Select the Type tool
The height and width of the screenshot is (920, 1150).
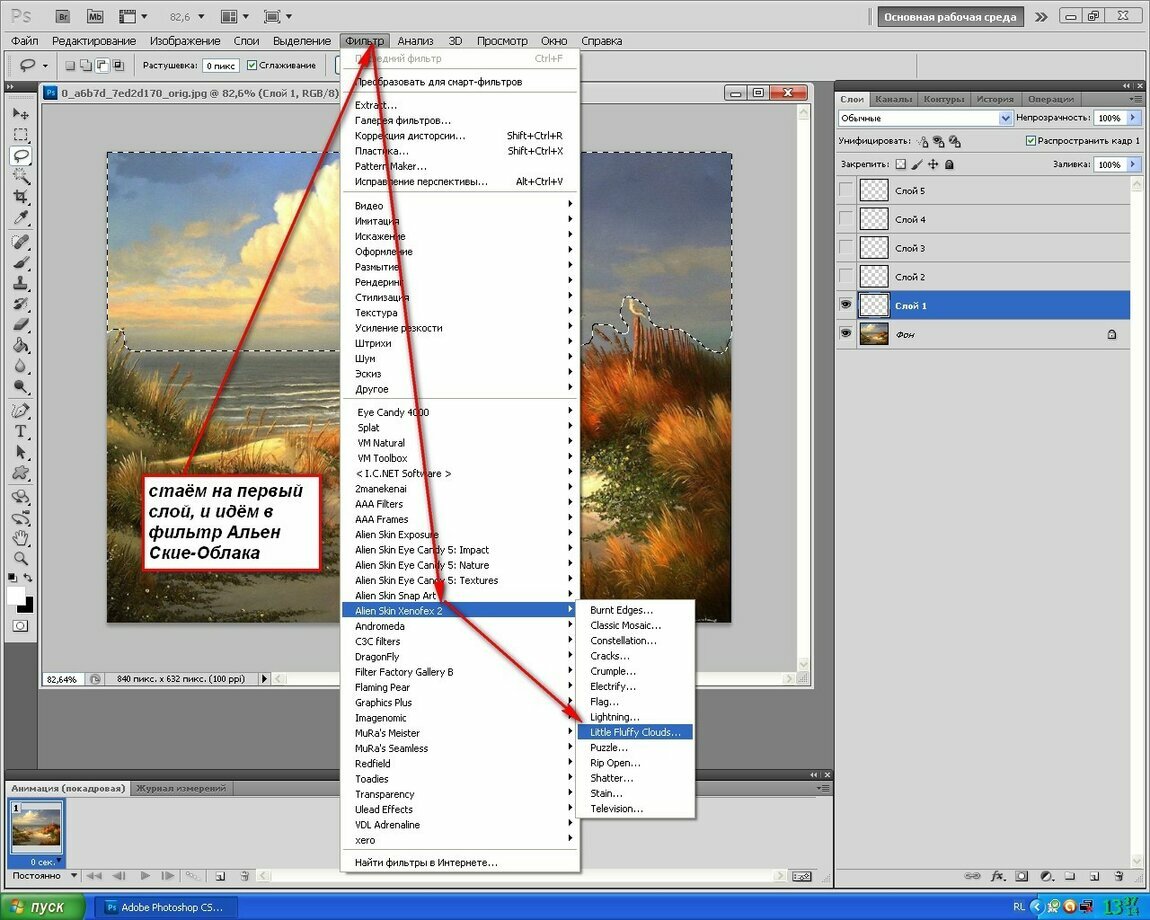tap(21, 431)
